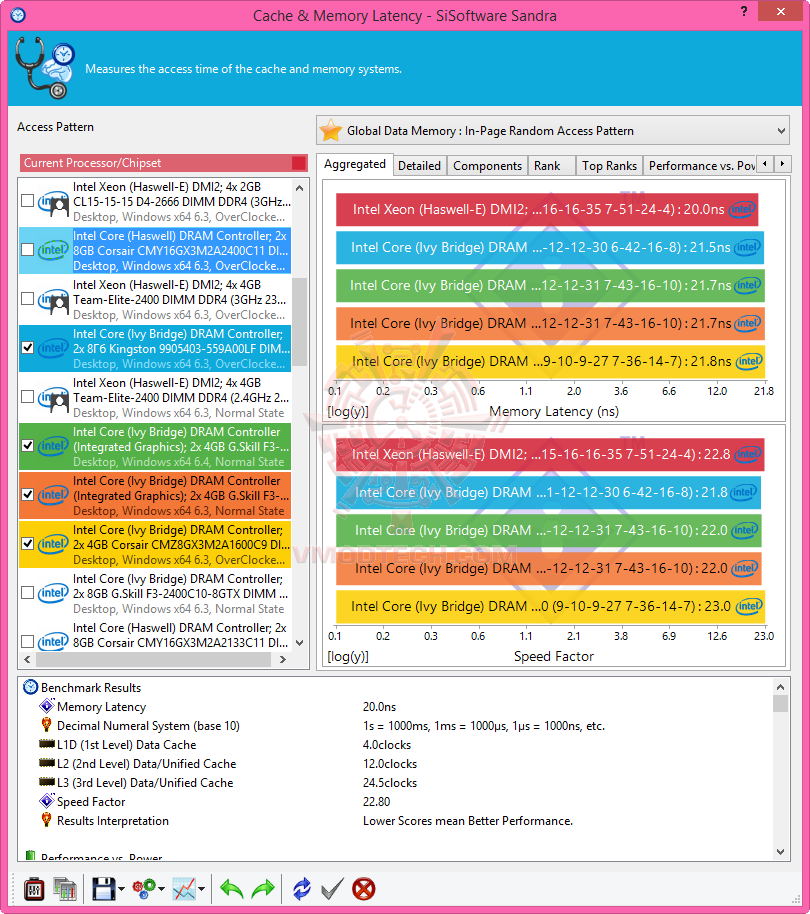Switch to the Performance vs. Power tab
Screen dimensions: 810x914
point(701,166)
